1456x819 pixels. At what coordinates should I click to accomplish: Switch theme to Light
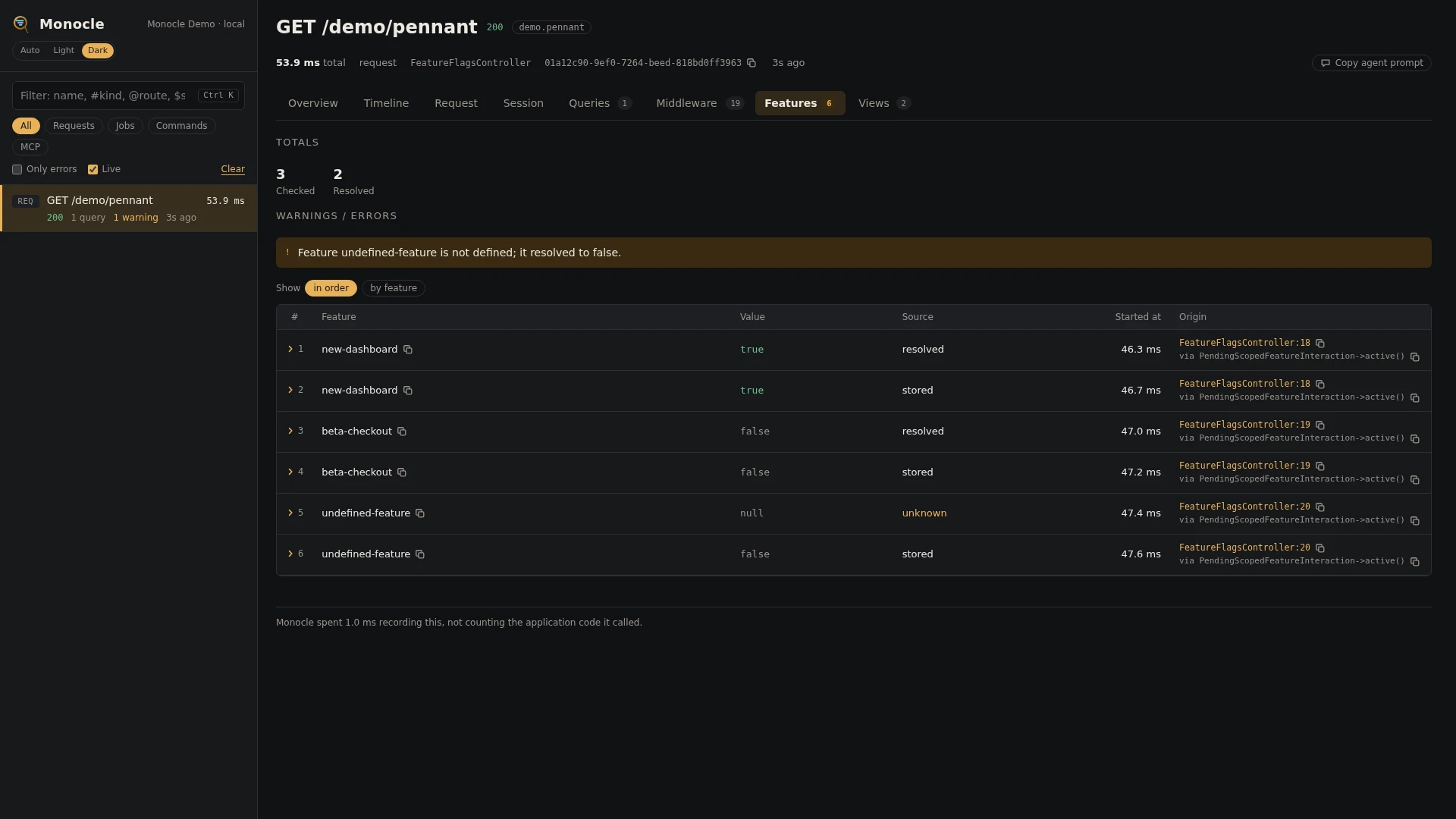coord(64,51)
